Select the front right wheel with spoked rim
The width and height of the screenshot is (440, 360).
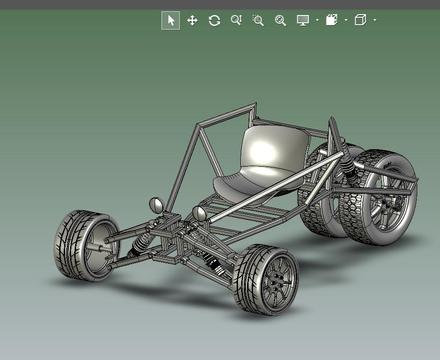pos(265,279)
